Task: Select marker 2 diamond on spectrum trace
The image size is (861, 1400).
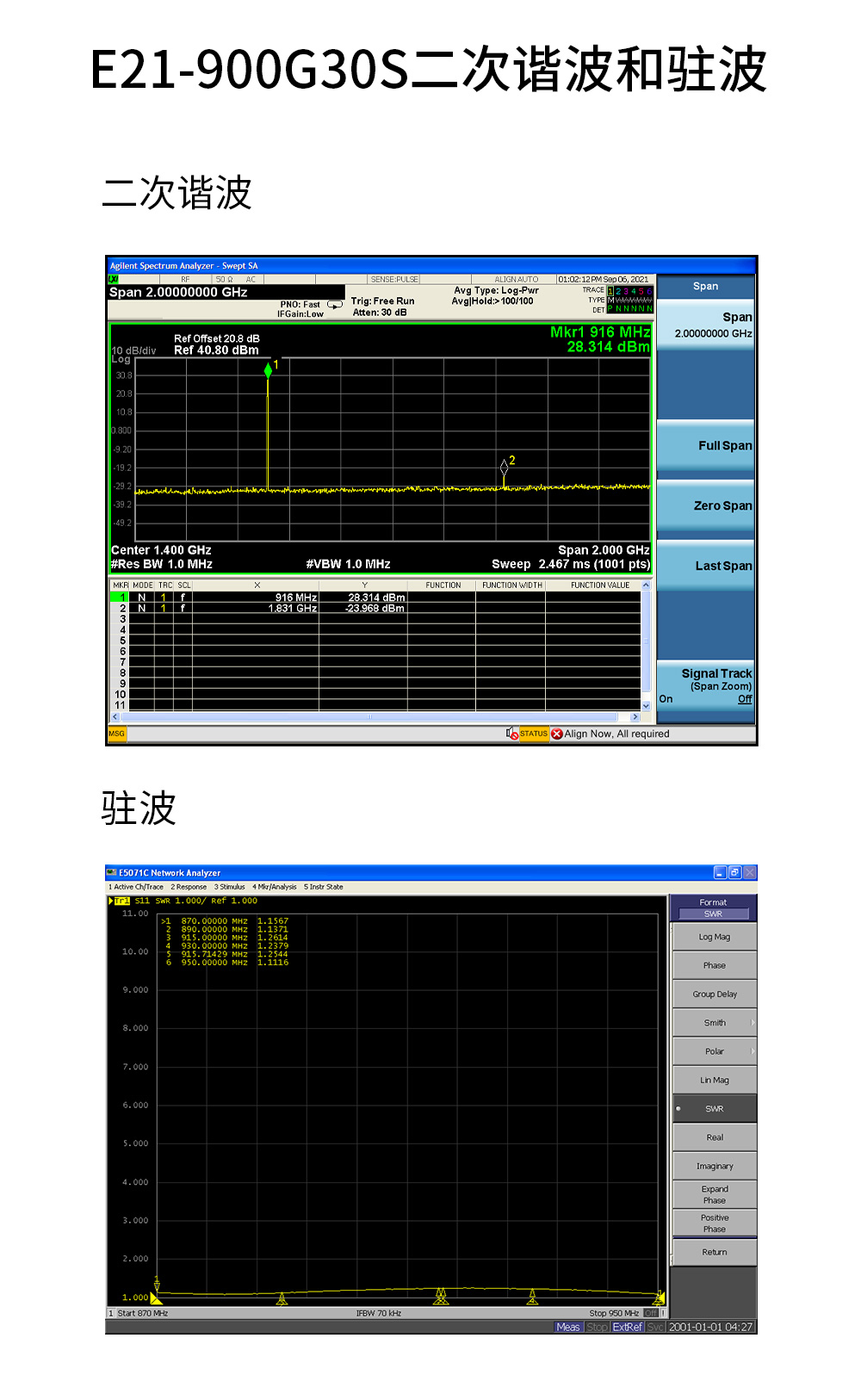Action: point(504,466)
